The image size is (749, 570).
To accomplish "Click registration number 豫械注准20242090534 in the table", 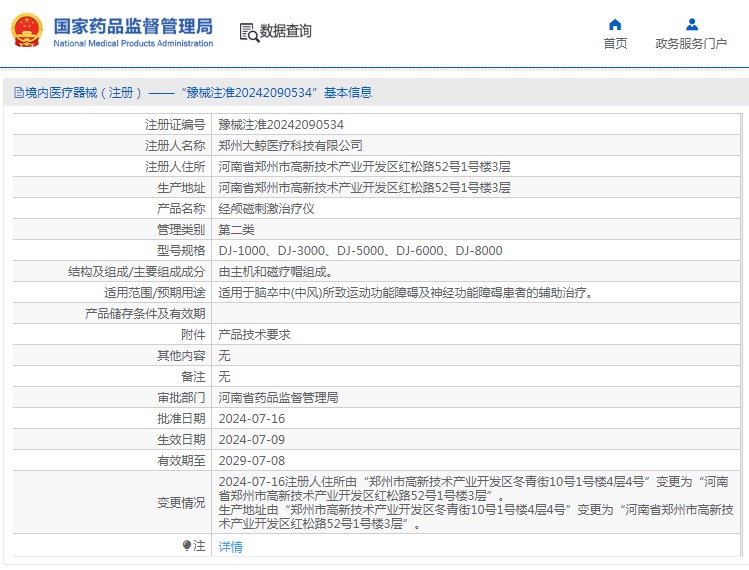I will [x=281, y=125].
